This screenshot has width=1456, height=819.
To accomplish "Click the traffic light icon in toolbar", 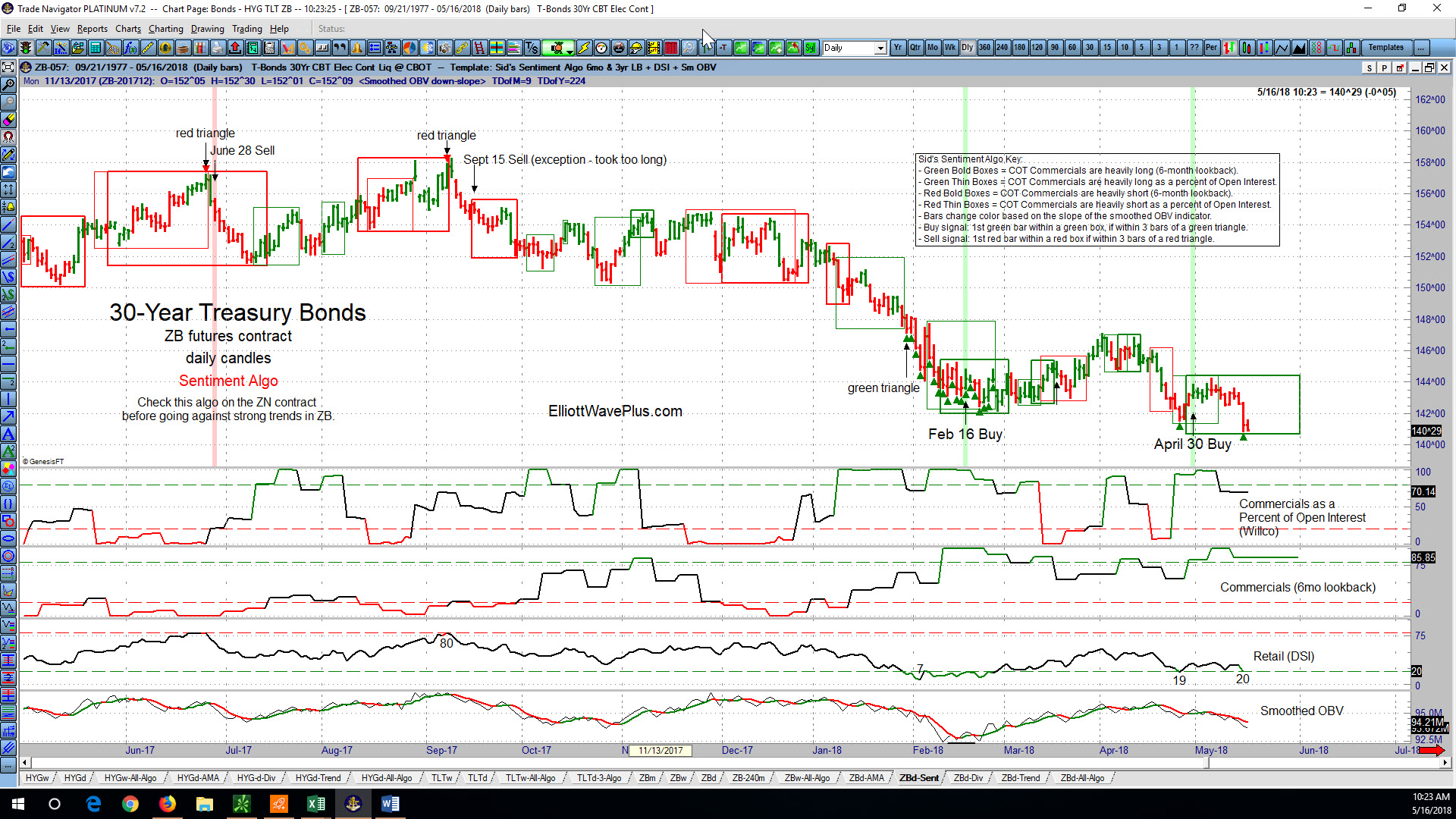I will (26, 48).
